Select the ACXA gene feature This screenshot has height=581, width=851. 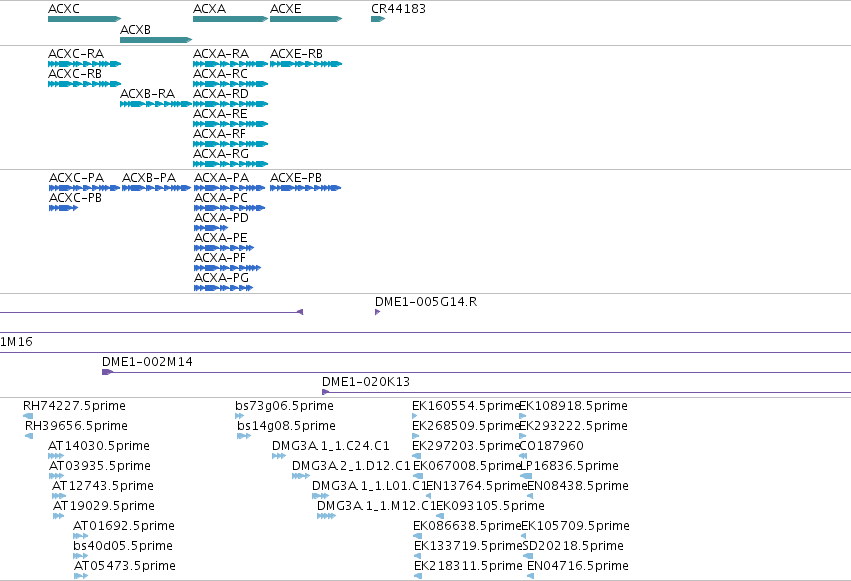click(x=230, y=19)
